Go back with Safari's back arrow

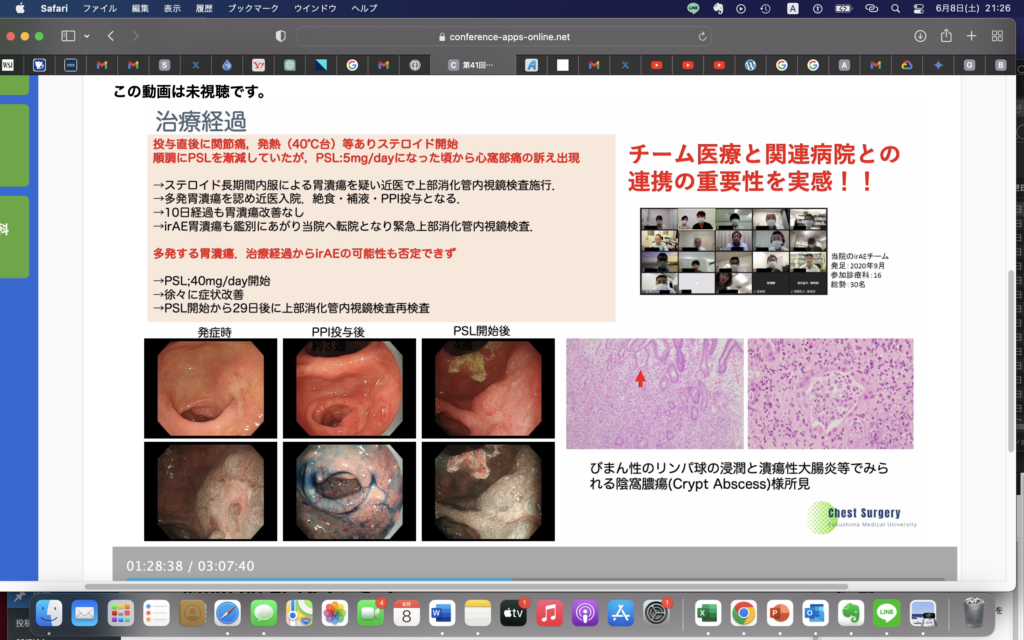(x=111, y=36)
